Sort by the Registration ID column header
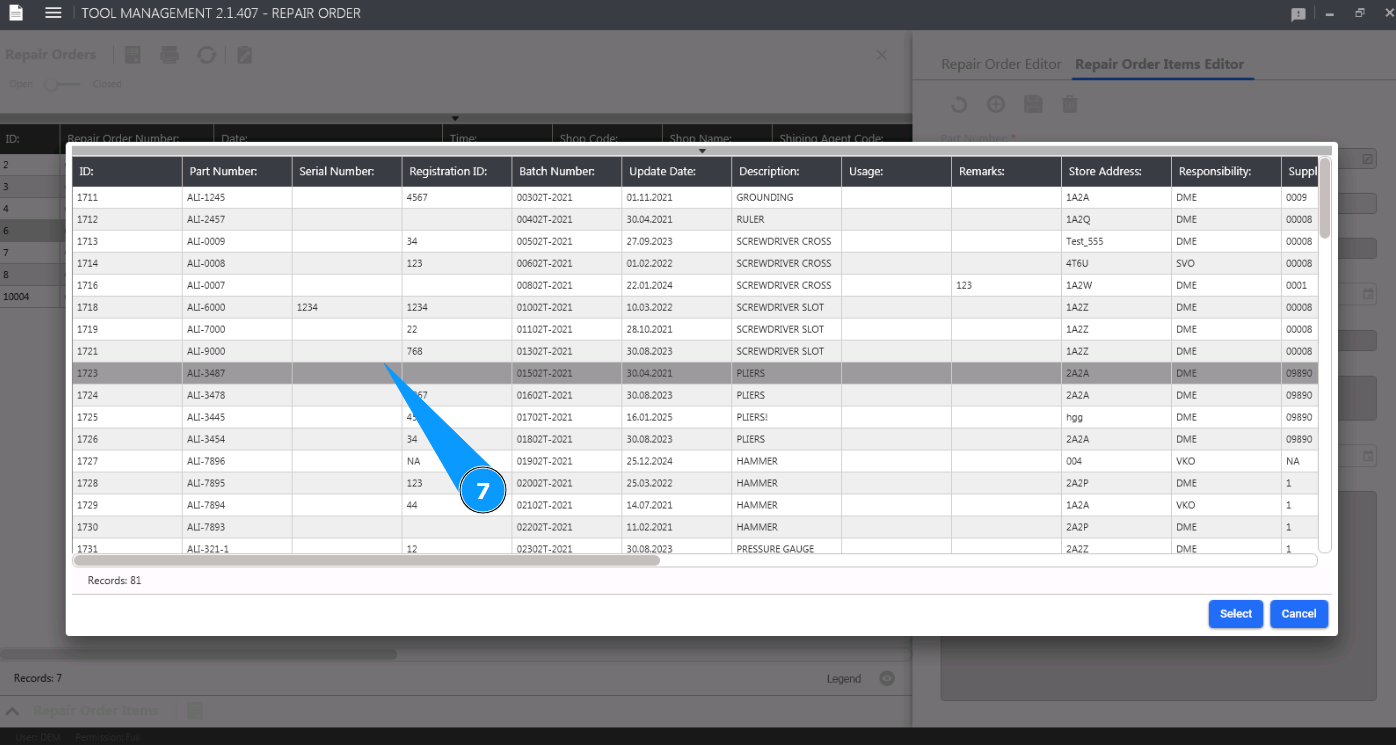The image size is (1396, 746). coord(457,172)
